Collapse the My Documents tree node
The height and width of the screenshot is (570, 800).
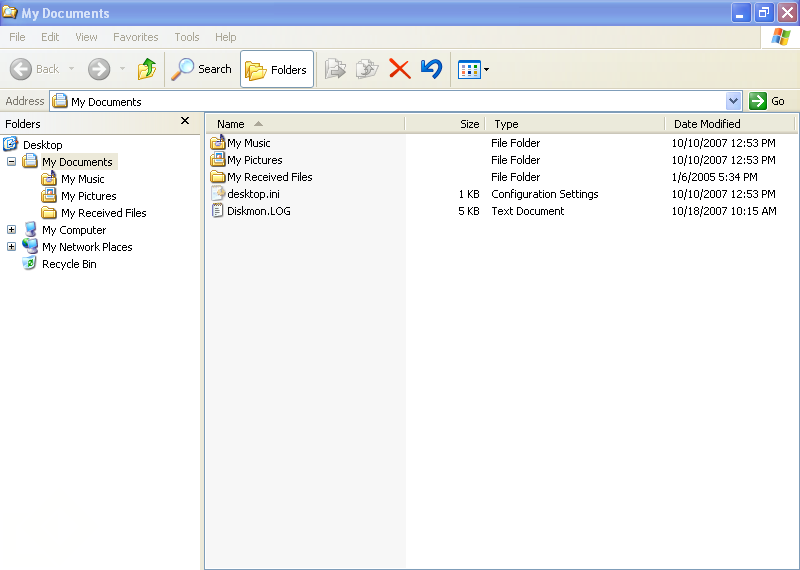point(11,162)
